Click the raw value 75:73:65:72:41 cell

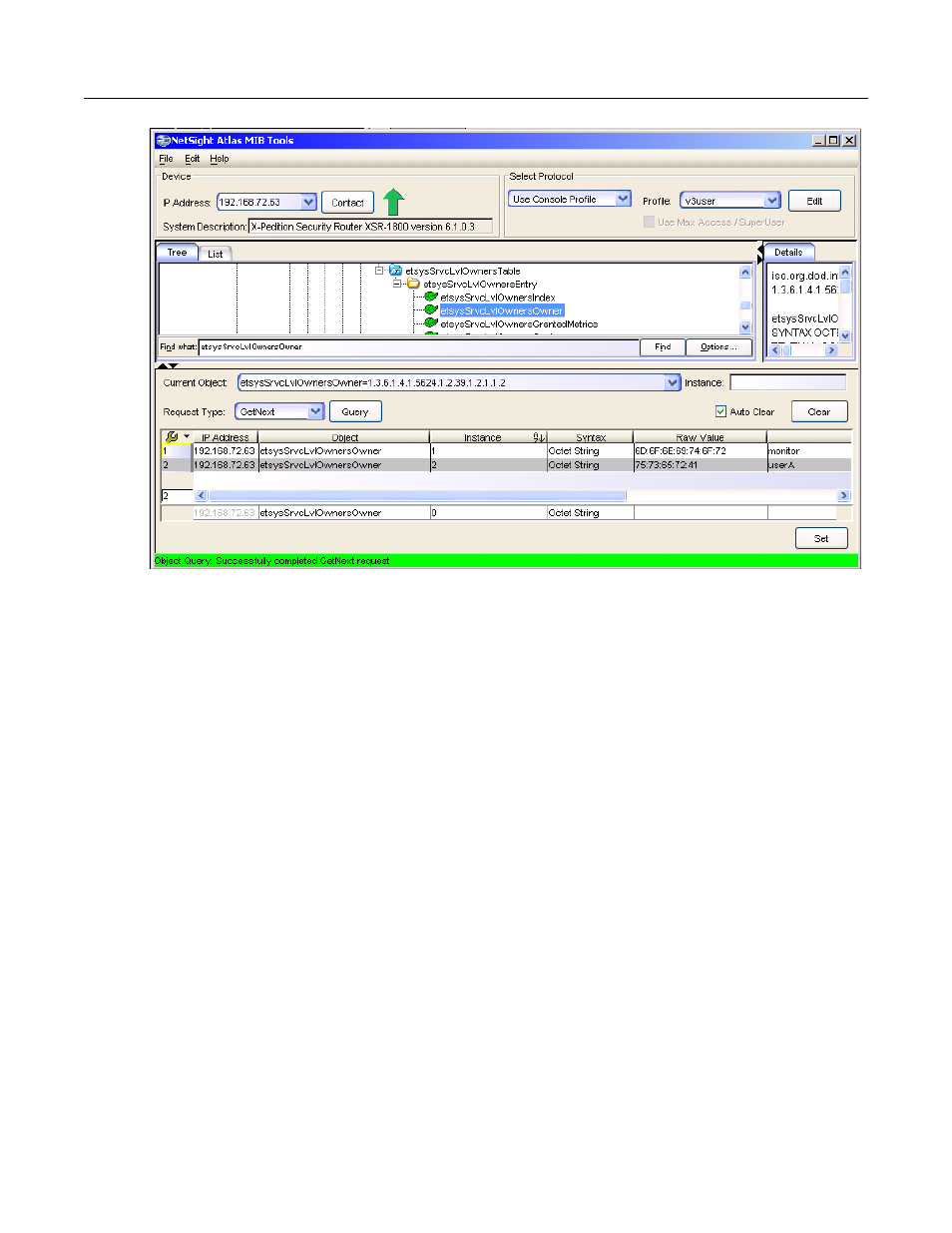(x=700, y=465)
